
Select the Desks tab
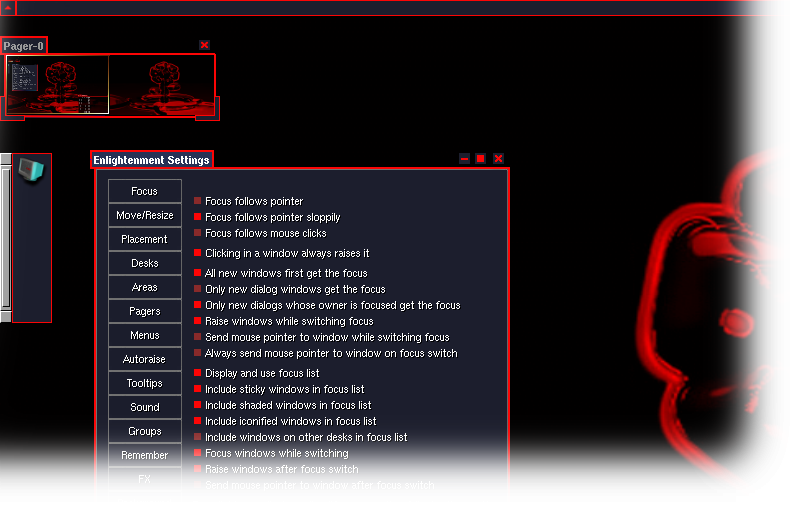pyautogui.click(x=145, y=263)
